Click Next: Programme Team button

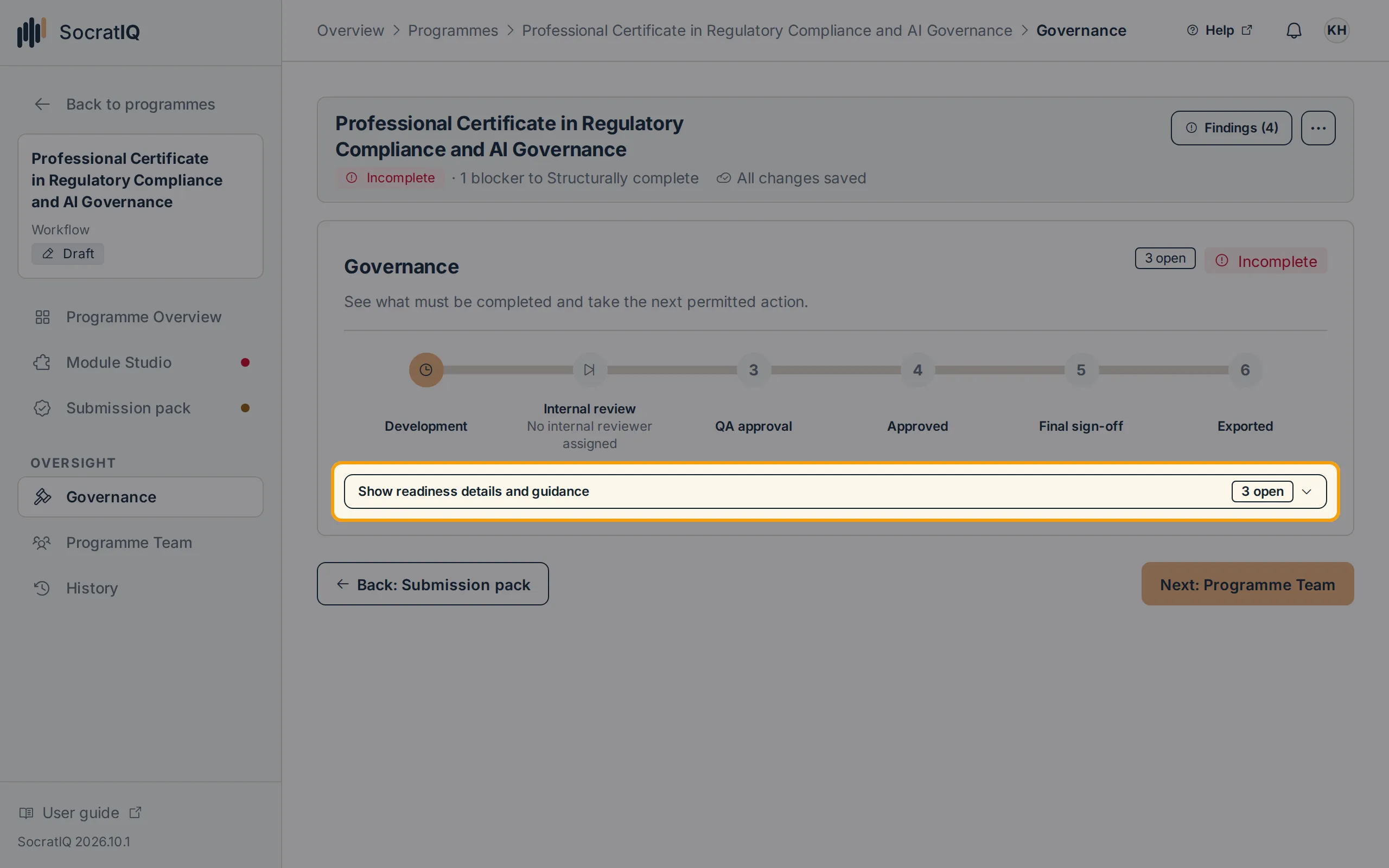1247,584
